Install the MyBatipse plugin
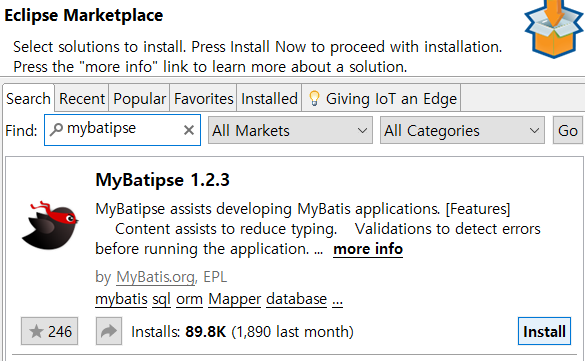The height and width of the screenshot is (361, 585). click(x=544, y=331)
